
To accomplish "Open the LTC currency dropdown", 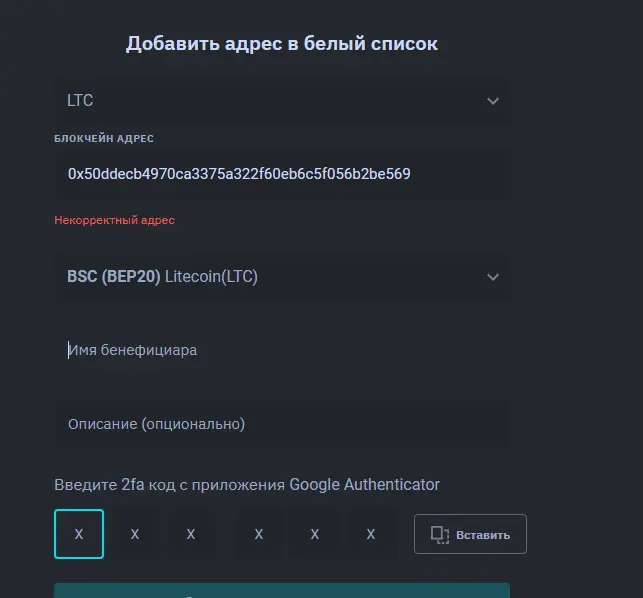I will tap(282, 100).
